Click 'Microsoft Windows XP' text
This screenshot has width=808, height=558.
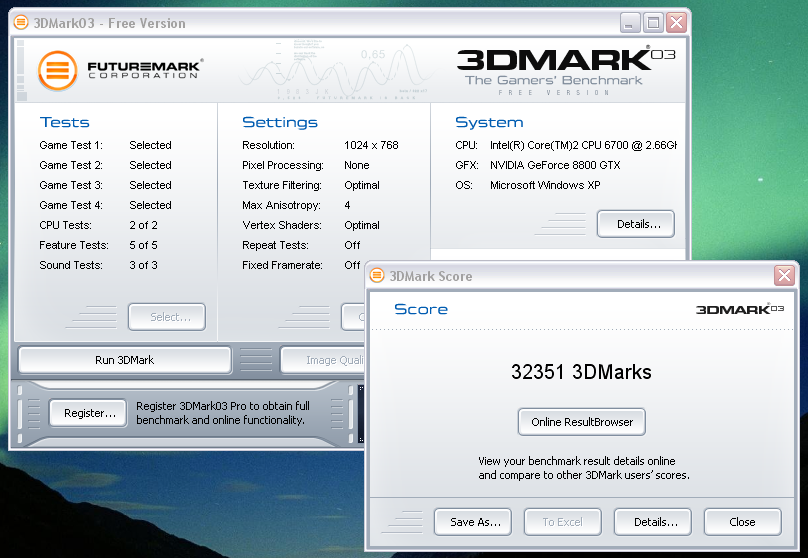click(x=545, y=185)
